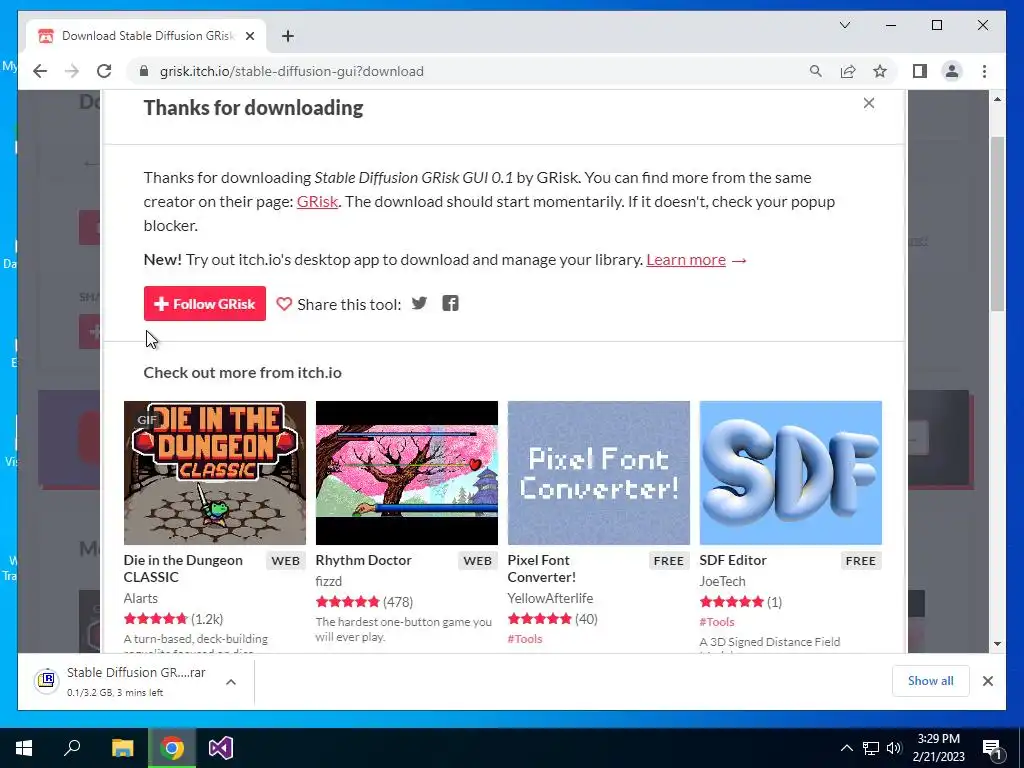Close the downloads bar
Image resolution: width=1024 pixels, height=768 pixels.
click(987, 681)
